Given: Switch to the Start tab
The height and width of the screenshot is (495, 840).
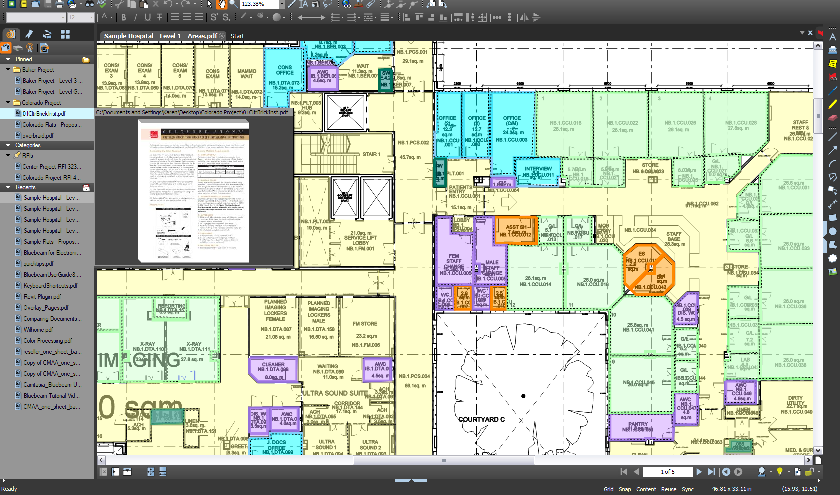Looking at the screenshot, I should 237,36.
